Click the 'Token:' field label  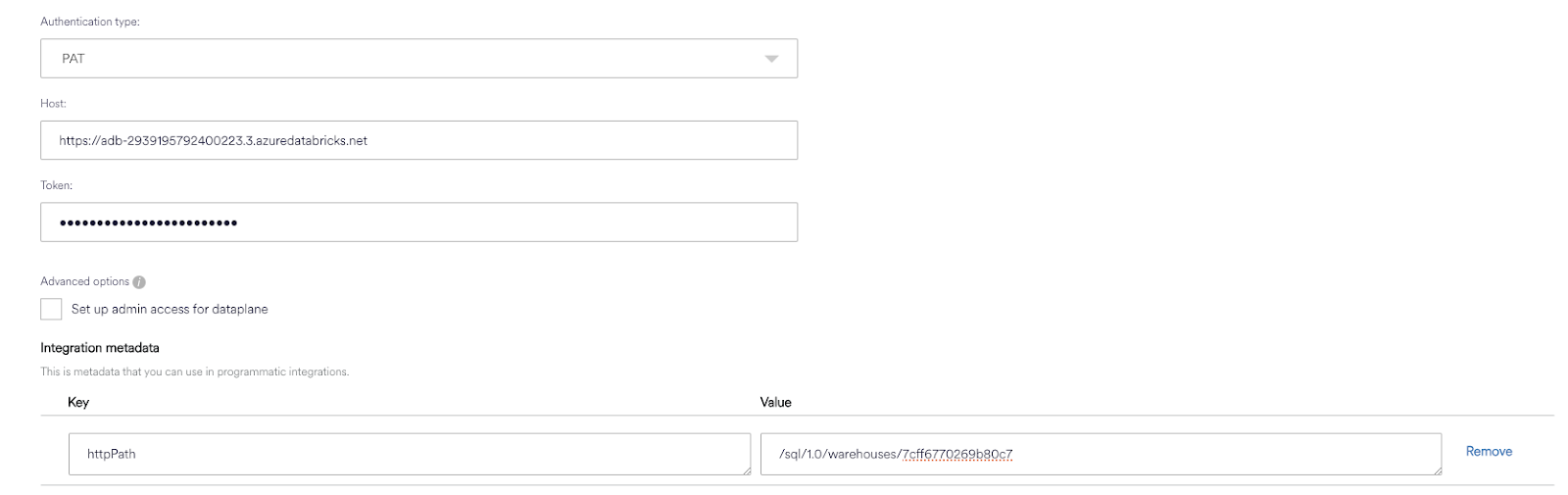56,185
